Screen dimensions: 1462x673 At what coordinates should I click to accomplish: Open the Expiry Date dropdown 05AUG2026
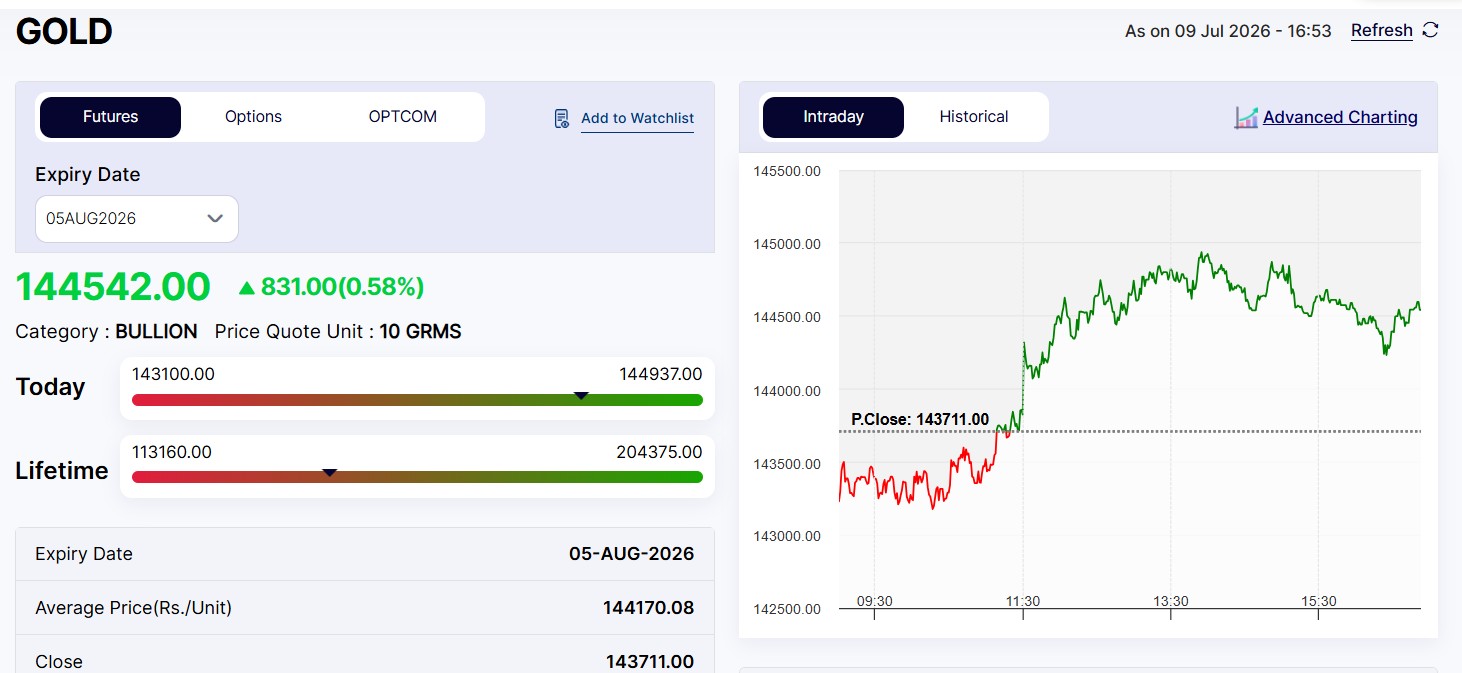(x=137, y=218)
